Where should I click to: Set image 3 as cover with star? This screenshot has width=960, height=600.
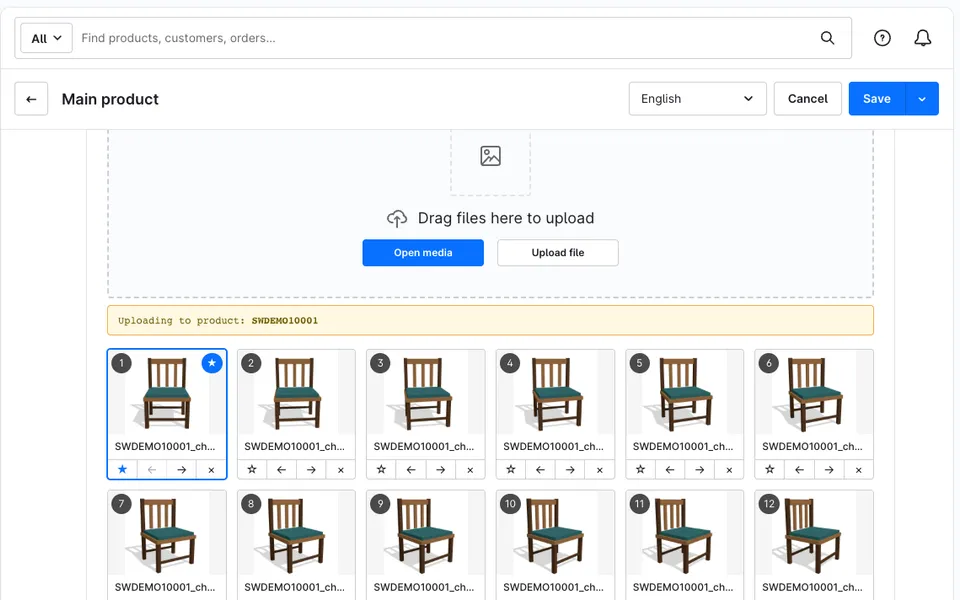(381, 470)
